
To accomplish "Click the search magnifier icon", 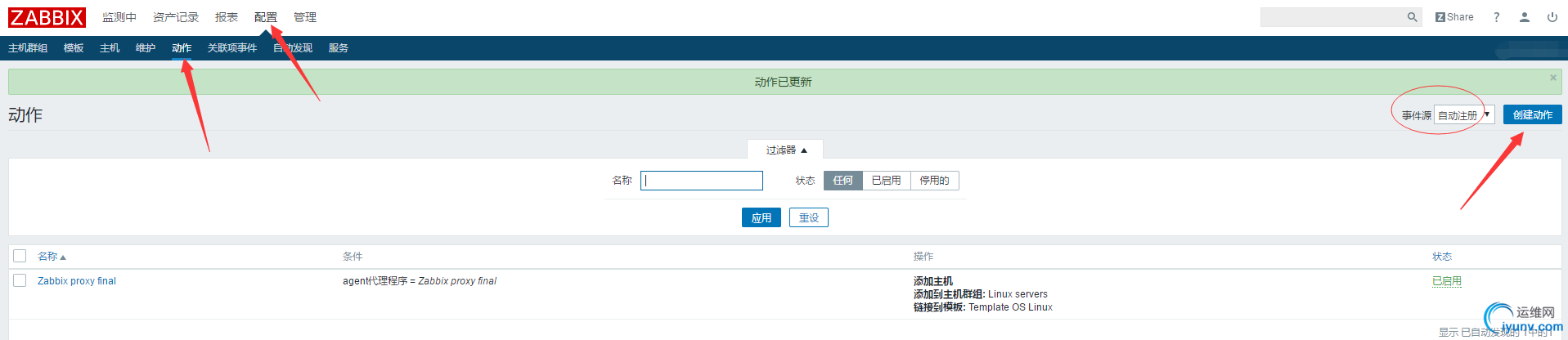I will (1412, 17).
